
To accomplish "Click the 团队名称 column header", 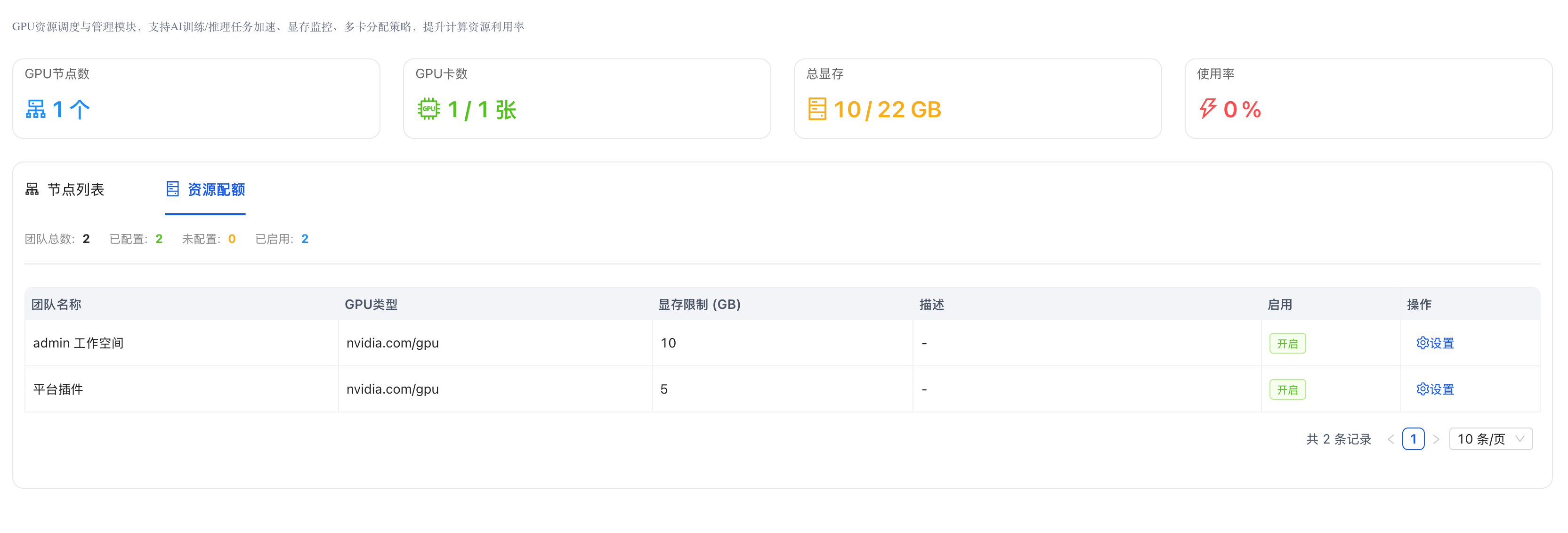I will pyautogui.click(x=56, y=305).
